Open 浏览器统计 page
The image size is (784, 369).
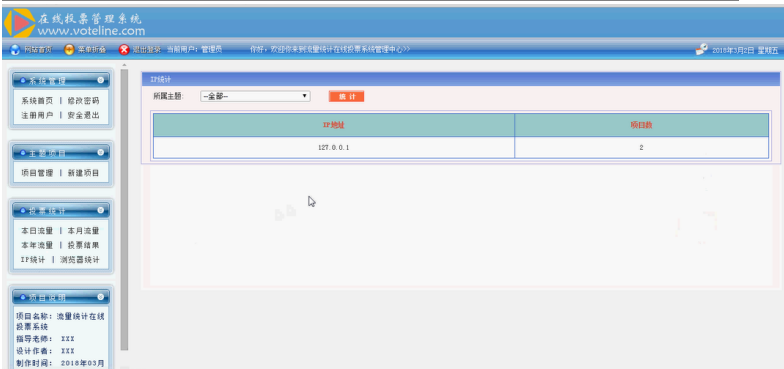coord(80,260)
